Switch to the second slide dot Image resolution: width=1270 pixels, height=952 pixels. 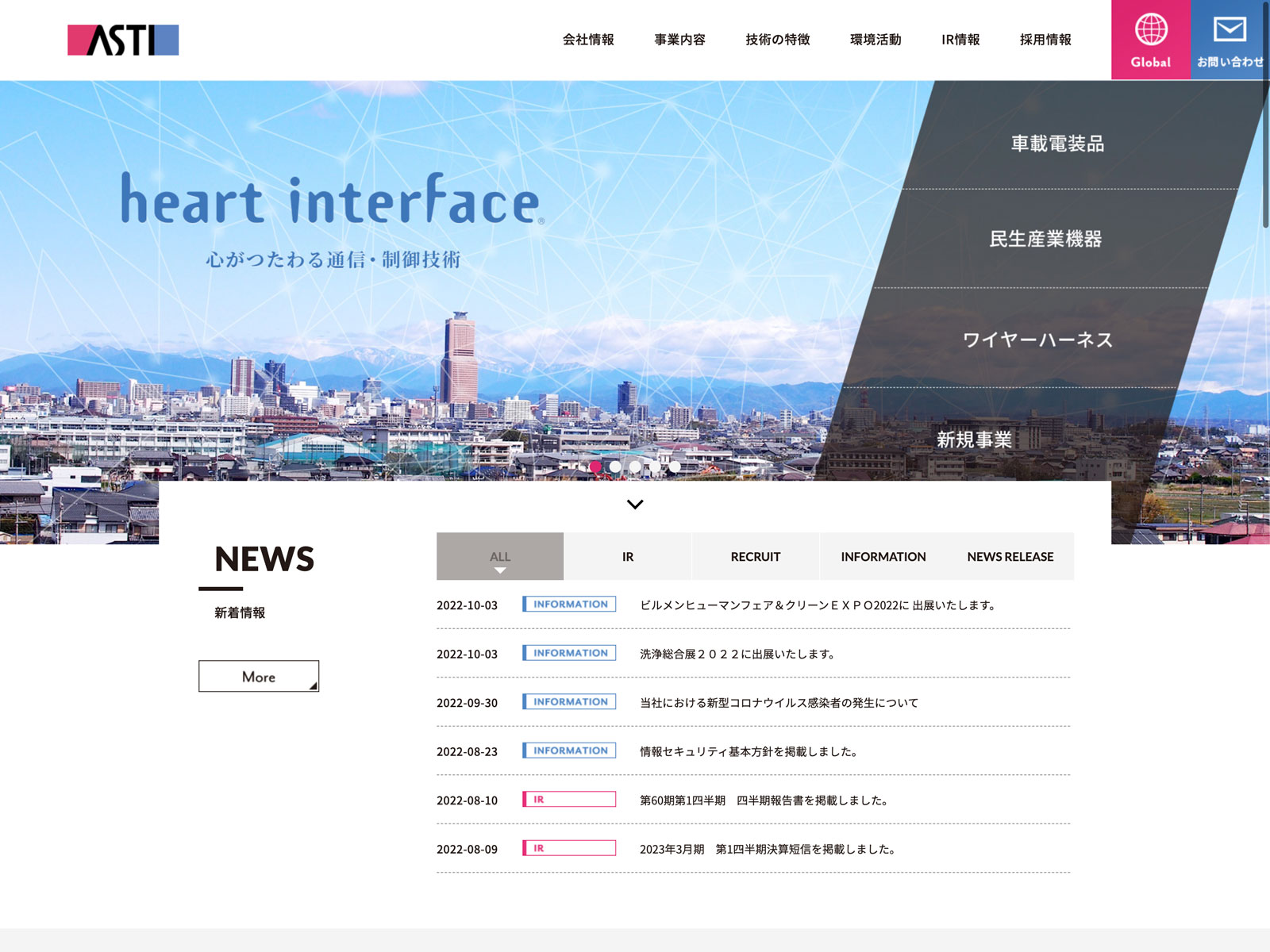click(x=615, y=467)
